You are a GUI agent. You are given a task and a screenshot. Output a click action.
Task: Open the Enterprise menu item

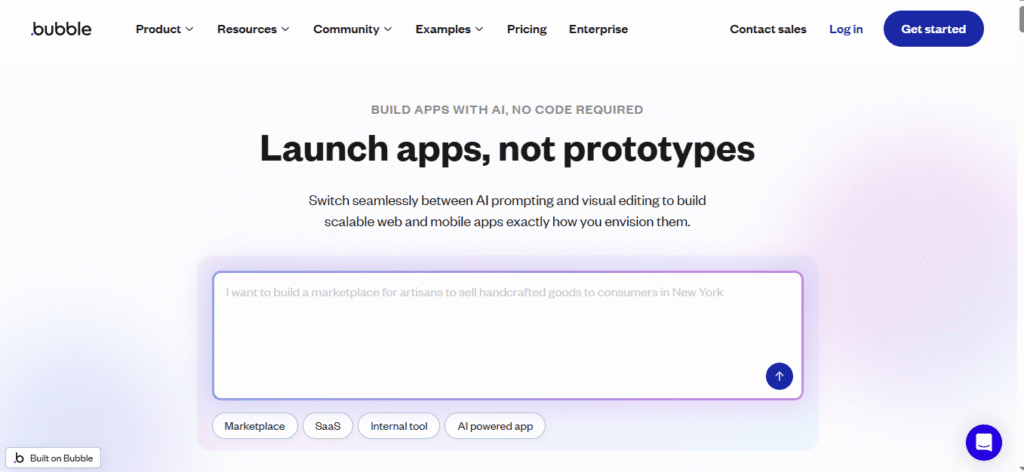click(598, 29)
